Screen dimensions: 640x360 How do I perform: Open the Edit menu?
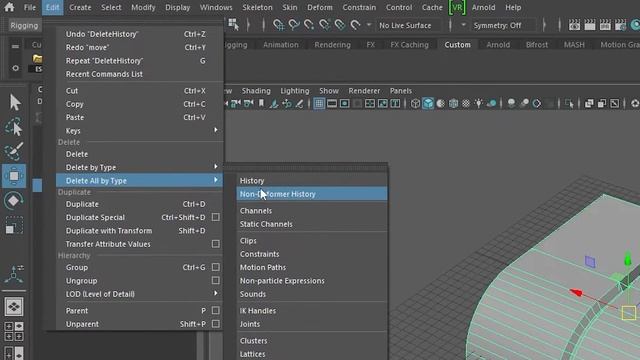point(52,7)
